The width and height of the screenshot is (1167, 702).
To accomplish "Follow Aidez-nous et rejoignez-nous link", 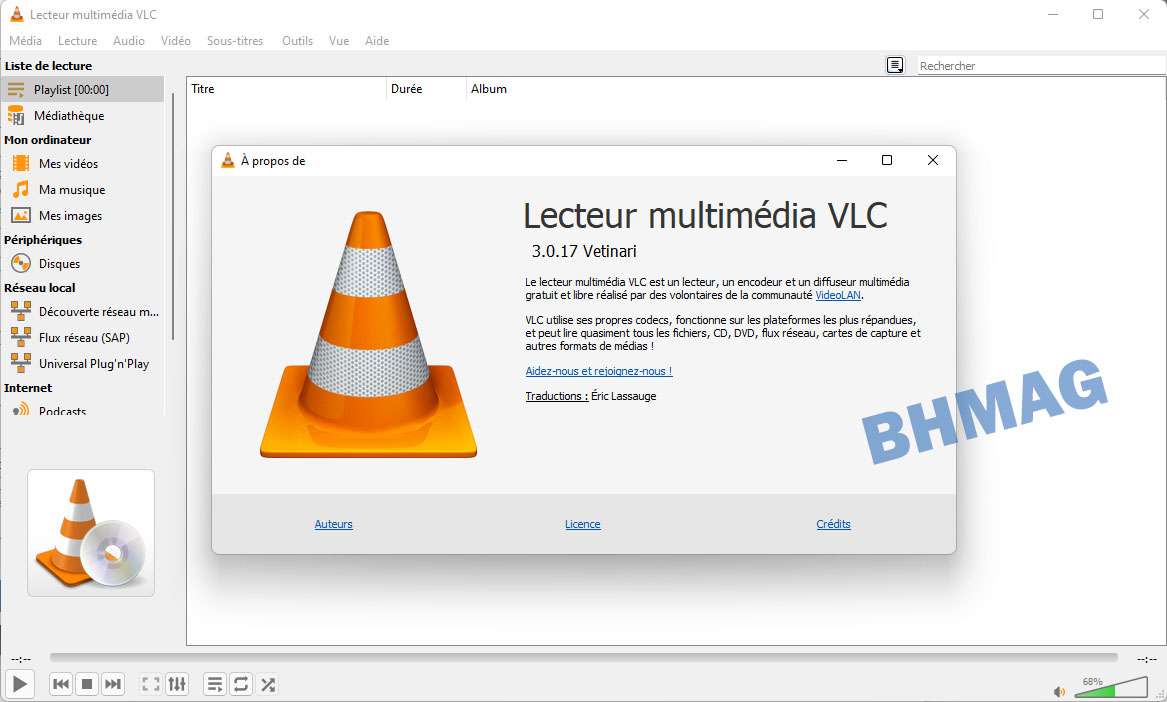I will 598,371.
